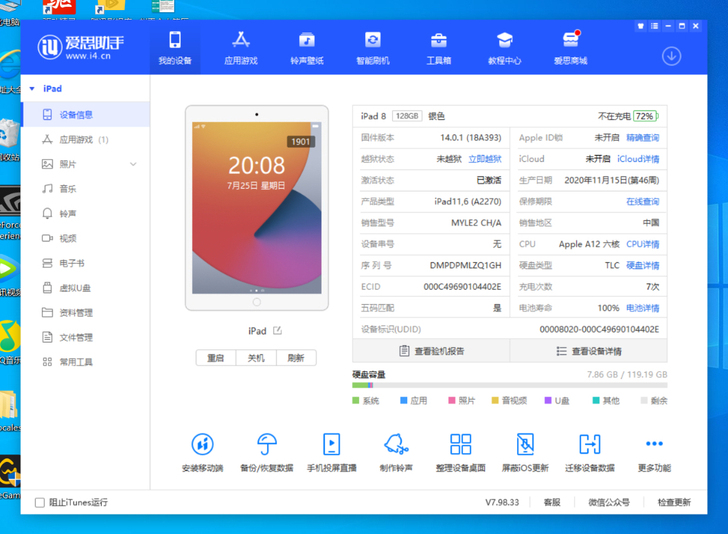
Task: Click the list menu icon in title bar
Action: 654,26
